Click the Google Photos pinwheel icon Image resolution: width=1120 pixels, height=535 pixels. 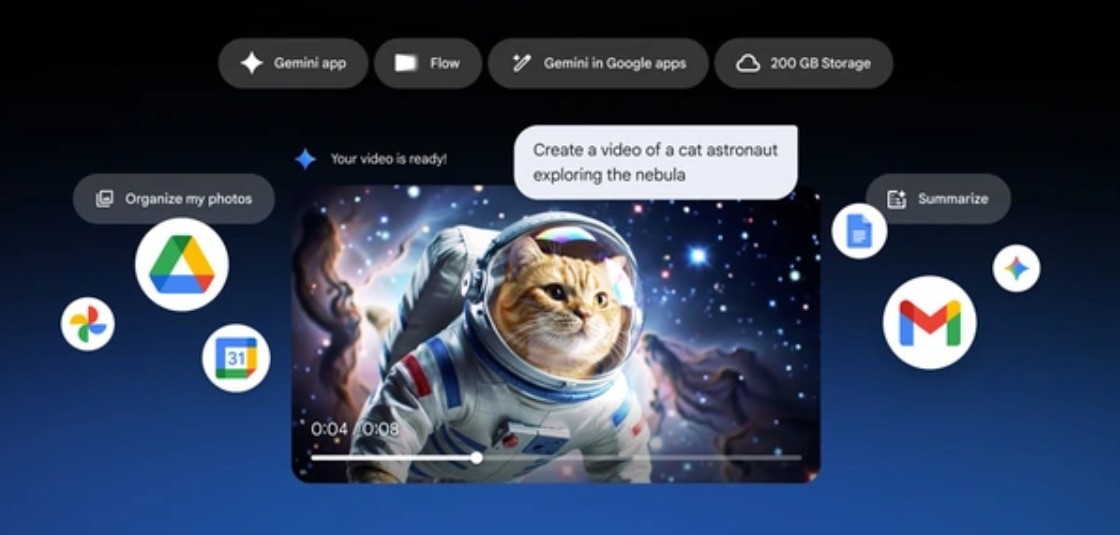87,324
